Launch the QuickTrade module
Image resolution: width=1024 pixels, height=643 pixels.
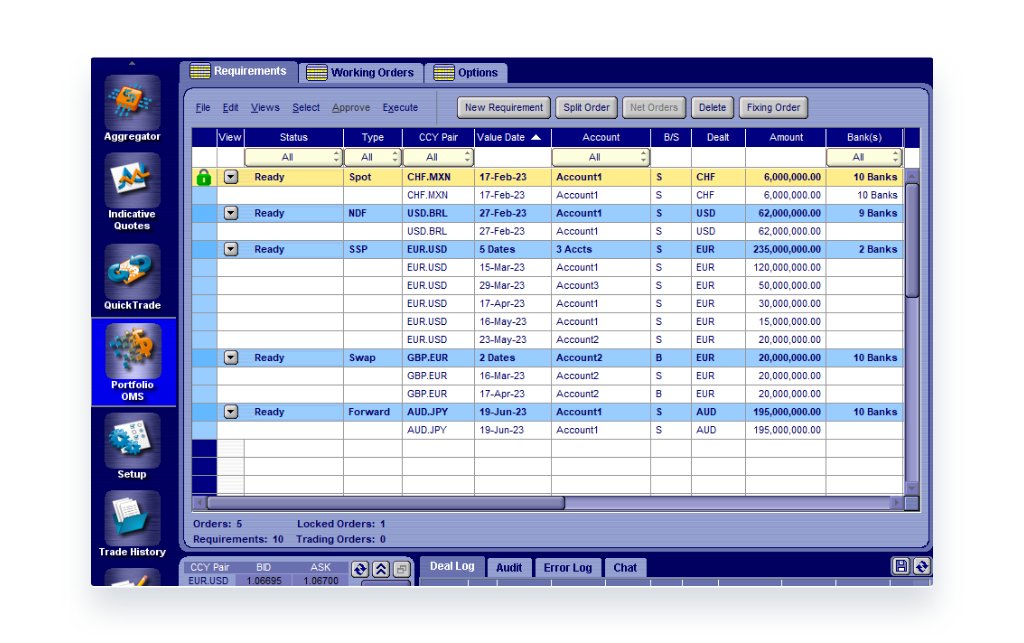(132, 271)
